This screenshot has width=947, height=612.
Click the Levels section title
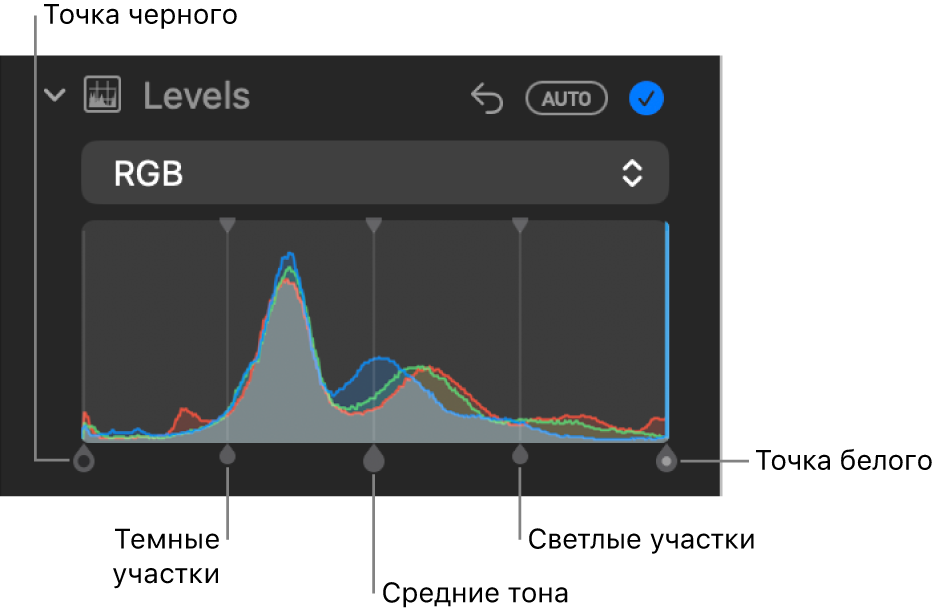pos(196,97)
